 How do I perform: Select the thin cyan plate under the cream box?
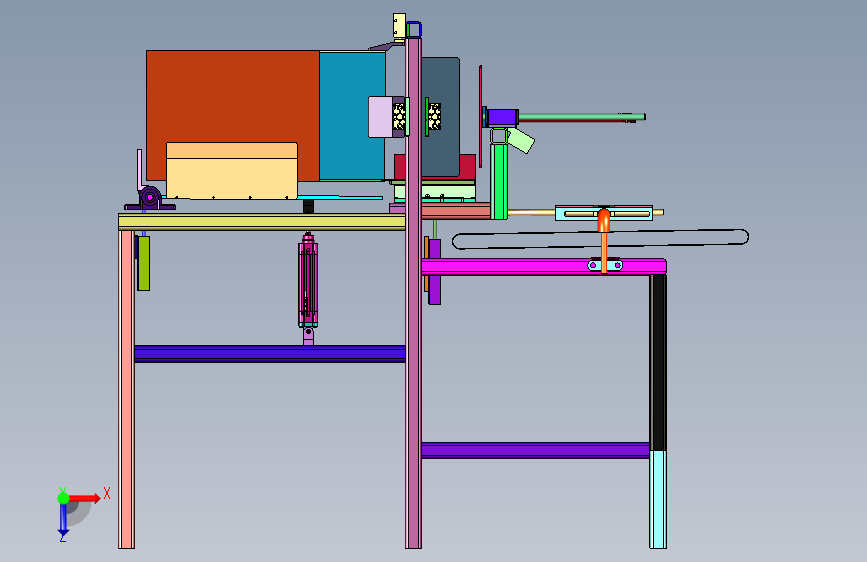[340, 197]
